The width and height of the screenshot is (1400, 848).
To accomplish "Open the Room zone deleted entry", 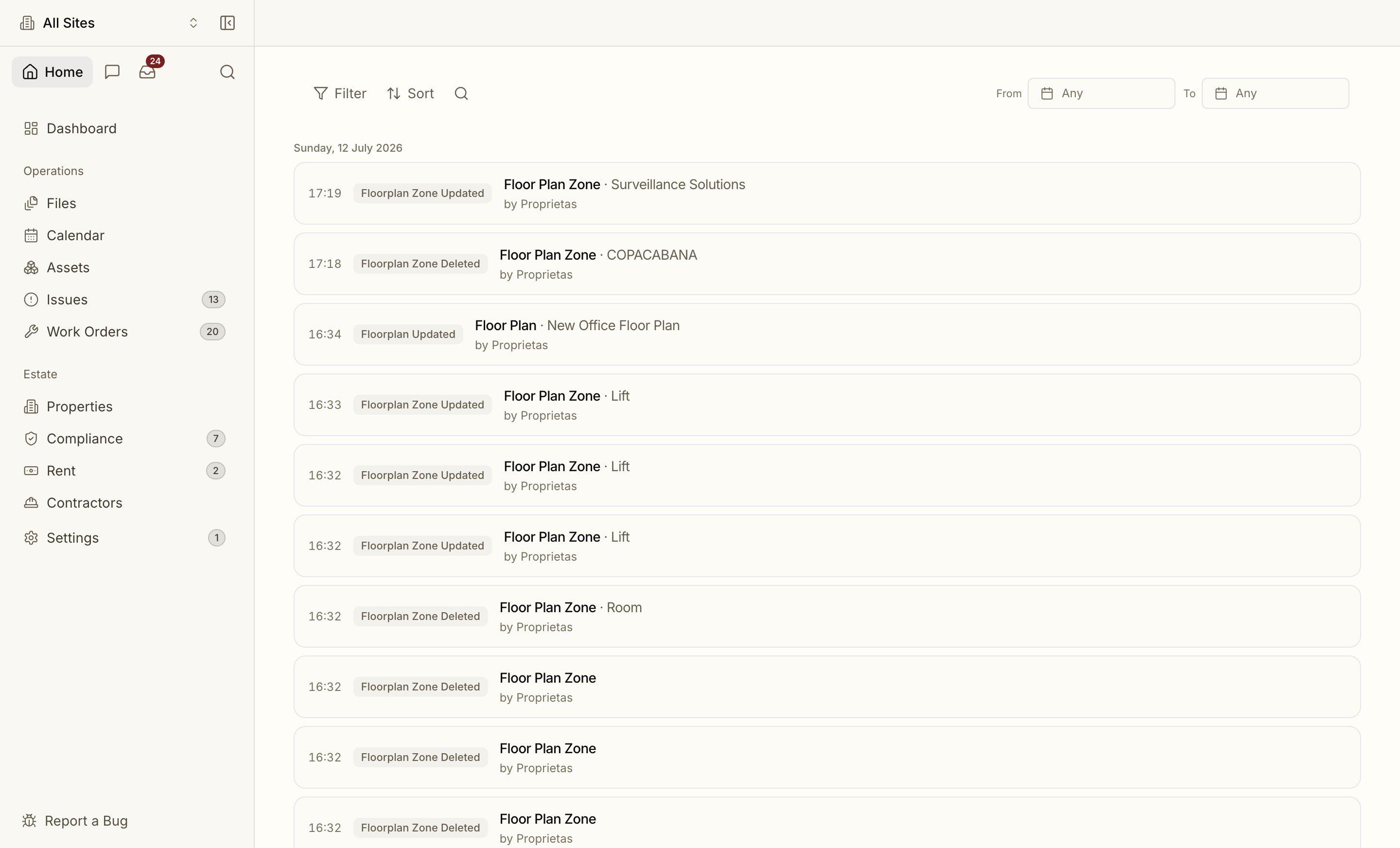I will 827,616.
